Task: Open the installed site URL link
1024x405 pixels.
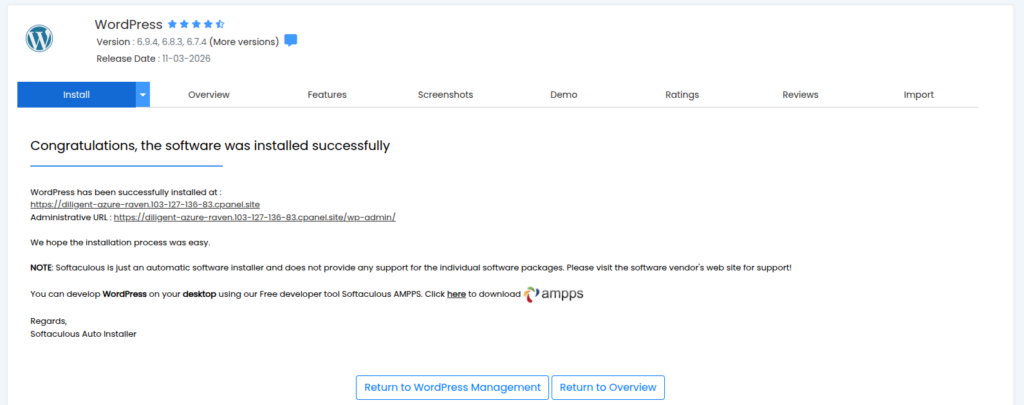Action: [145, 204]
